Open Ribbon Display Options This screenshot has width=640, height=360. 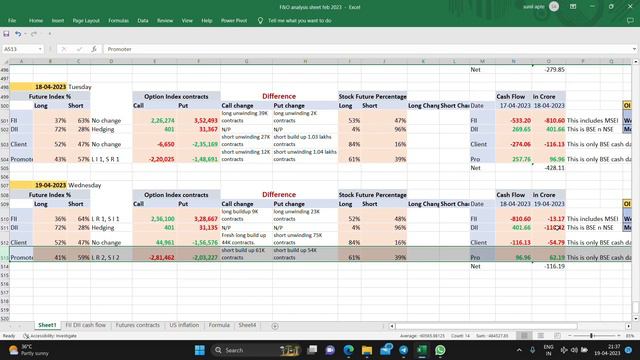point(573,7)
